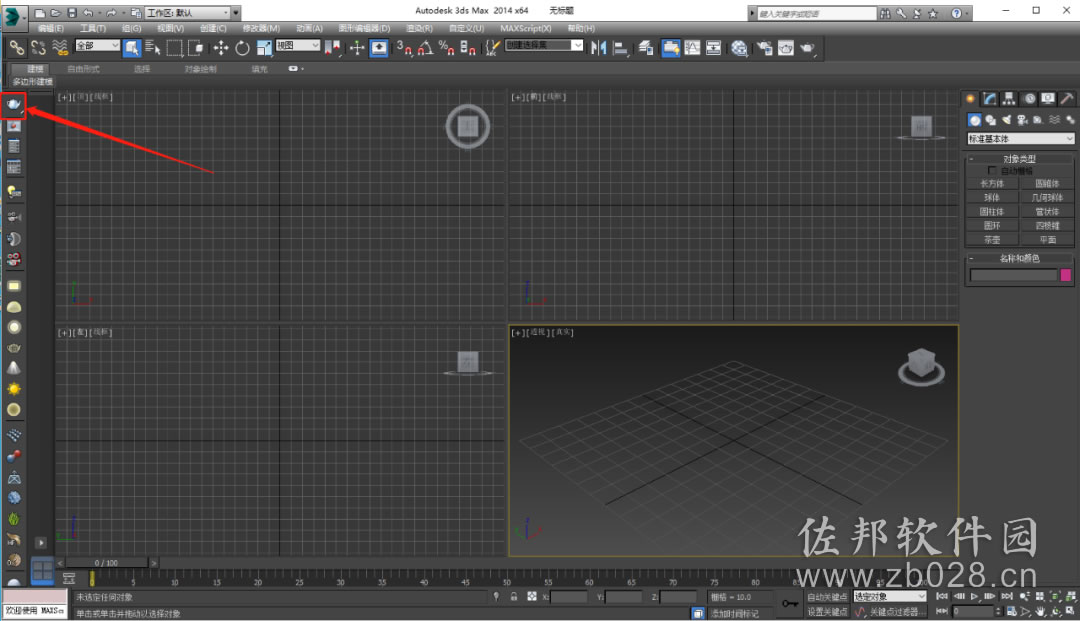Screen dimensions: 1080x621
Task: Click the Play Animation button
Action: pyautogui.click(x=975, y=596)
